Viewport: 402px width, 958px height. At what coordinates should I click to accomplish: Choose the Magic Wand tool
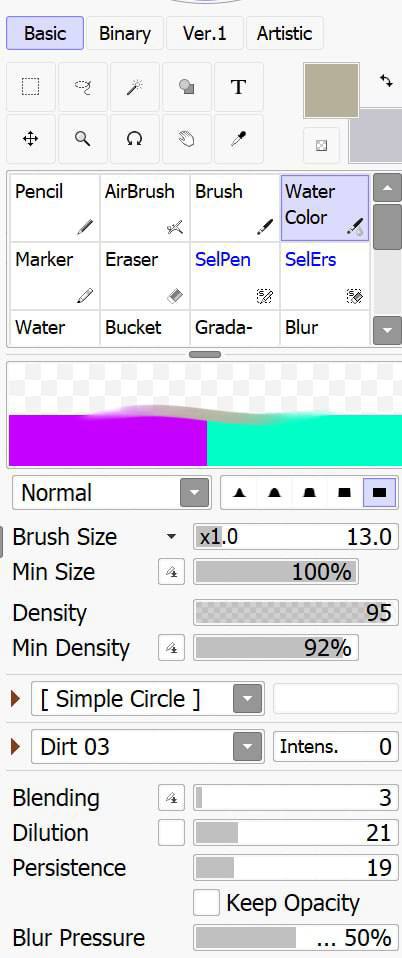click(134, 87)
